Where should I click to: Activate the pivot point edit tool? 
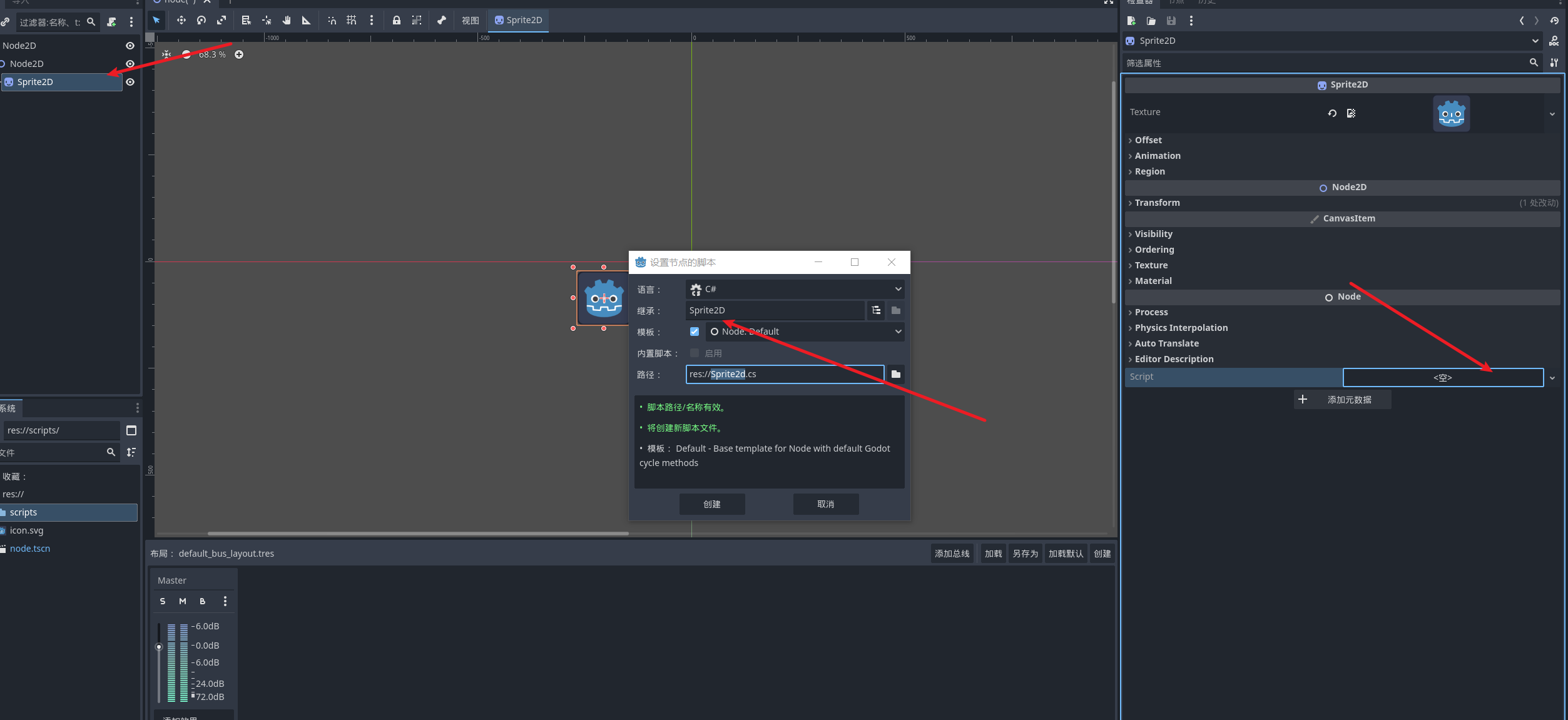[267, 20]
